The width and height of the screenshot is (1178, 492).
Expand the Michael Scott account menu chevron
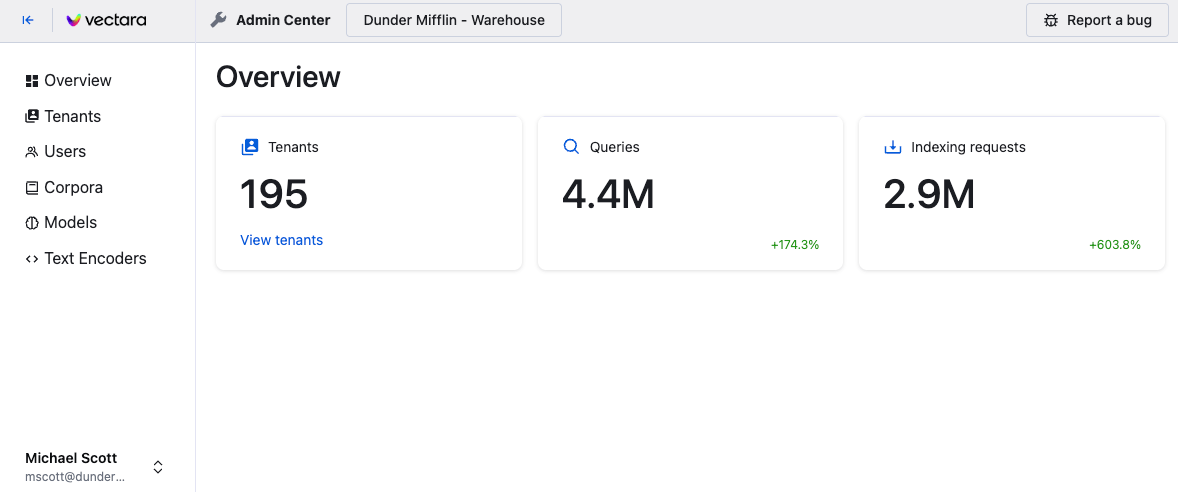(x=158, y=467)
